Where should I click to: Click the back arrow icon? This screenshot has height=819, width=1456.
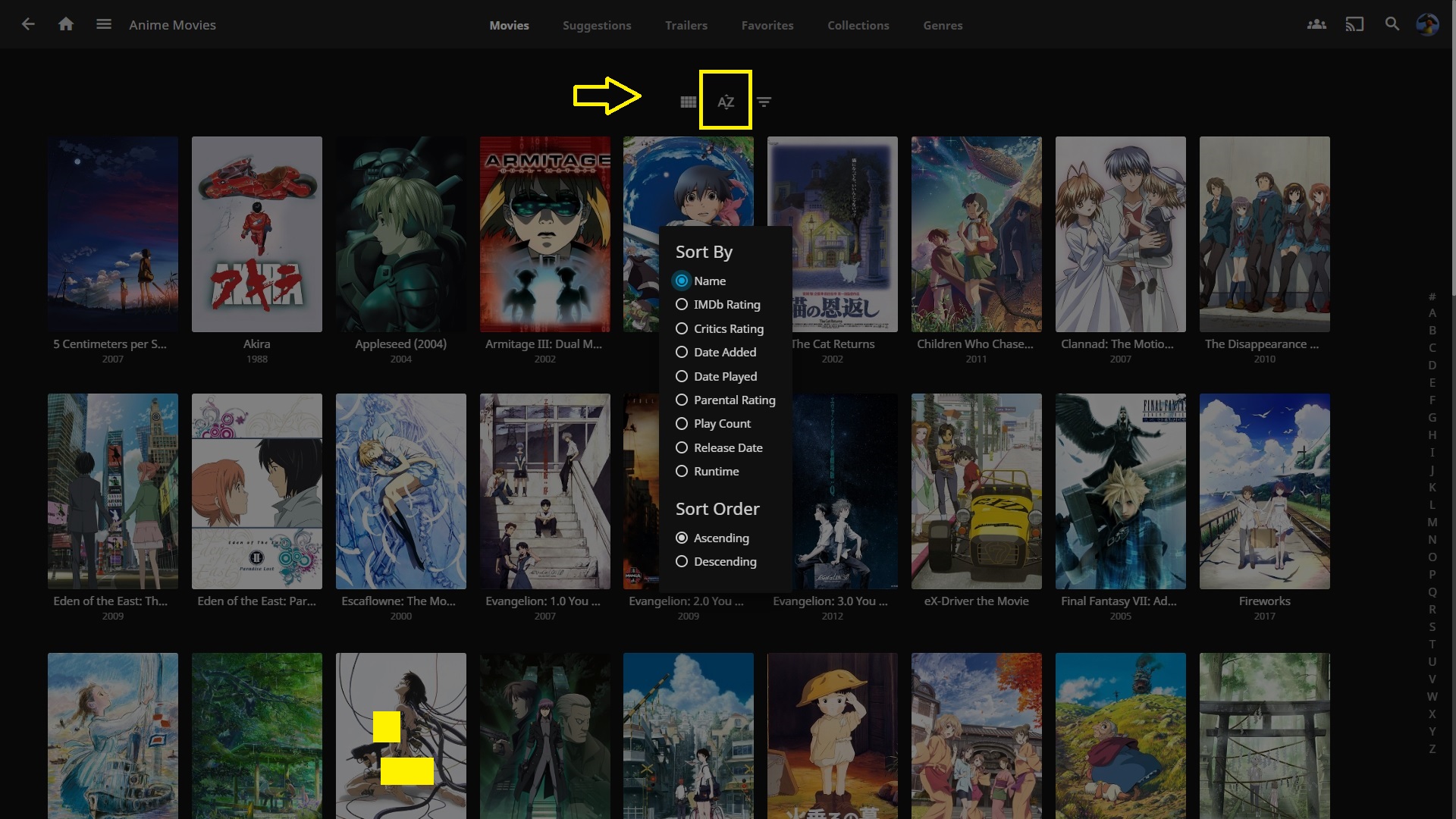[x=28, y=24]
